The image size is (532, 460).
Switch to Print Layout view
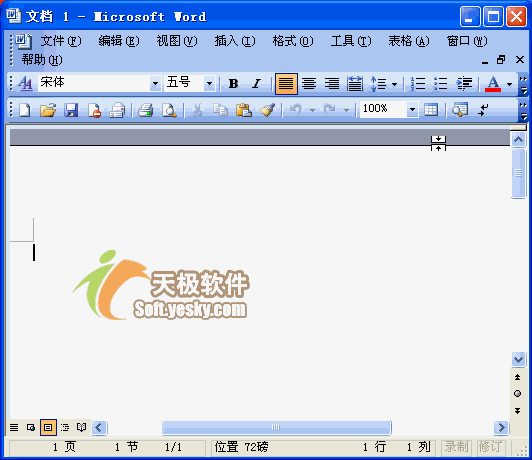48,427
